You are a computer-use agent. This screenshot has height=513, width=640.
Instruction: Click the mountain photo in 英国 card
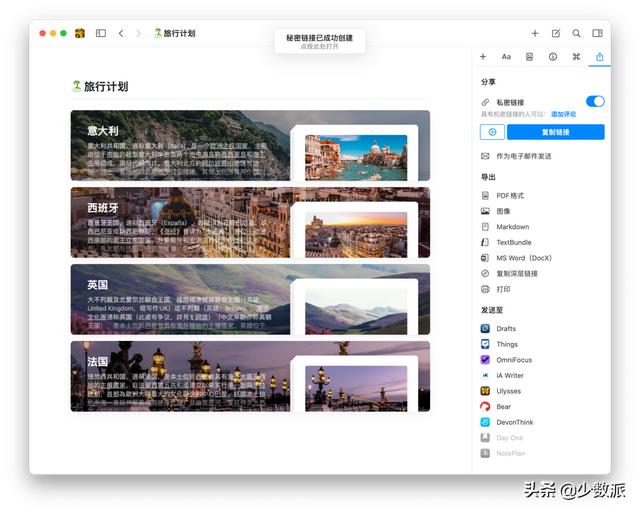(x=356, y=312)
